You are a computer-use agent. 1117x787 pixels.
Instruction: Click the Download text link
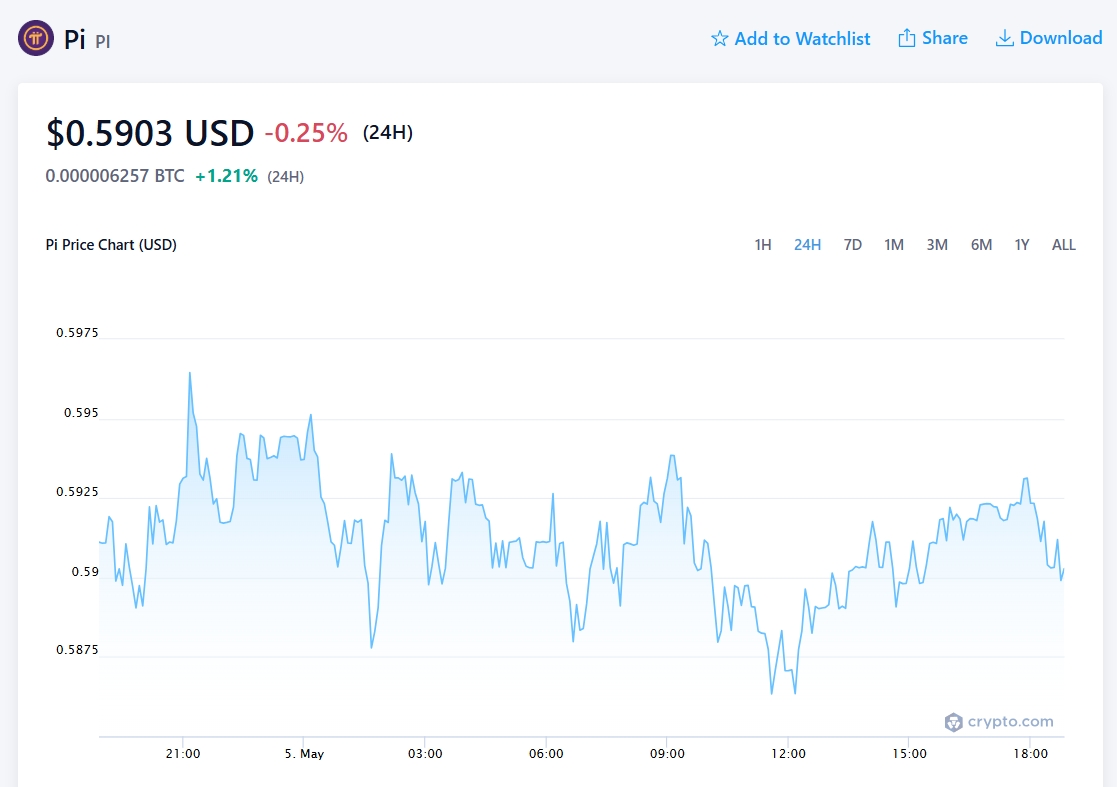pyautogui.click(x=1060, y=38)
